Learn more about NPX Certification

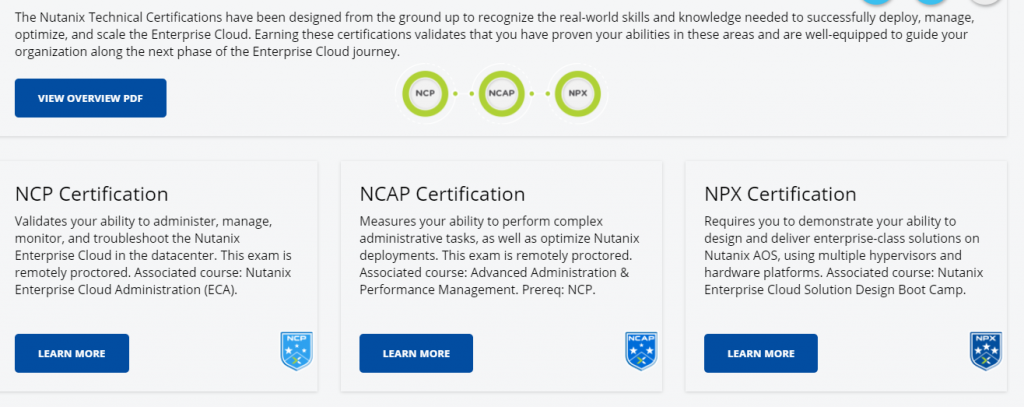(x=761, y=353)
